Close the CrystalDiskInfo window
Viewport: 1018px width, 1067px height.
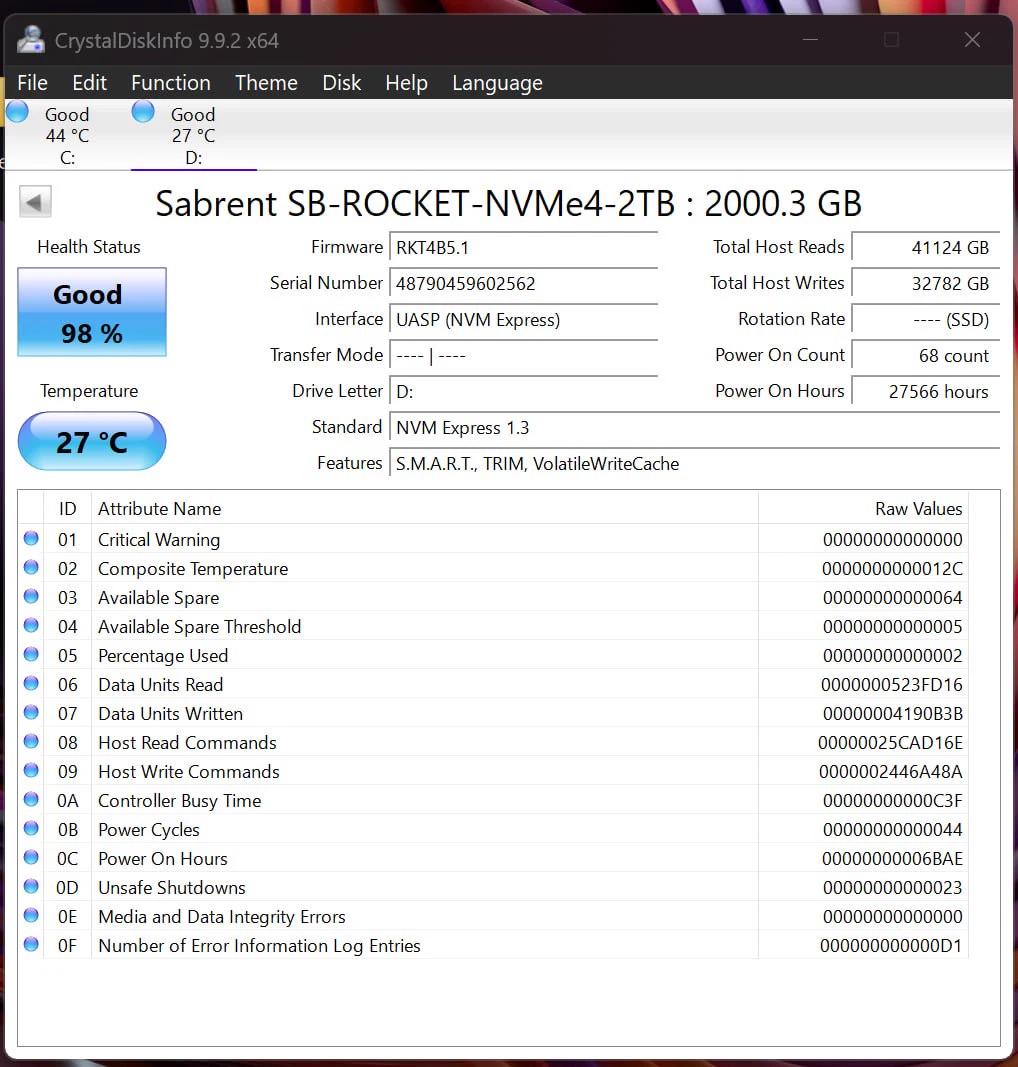(x=972, y=40)
